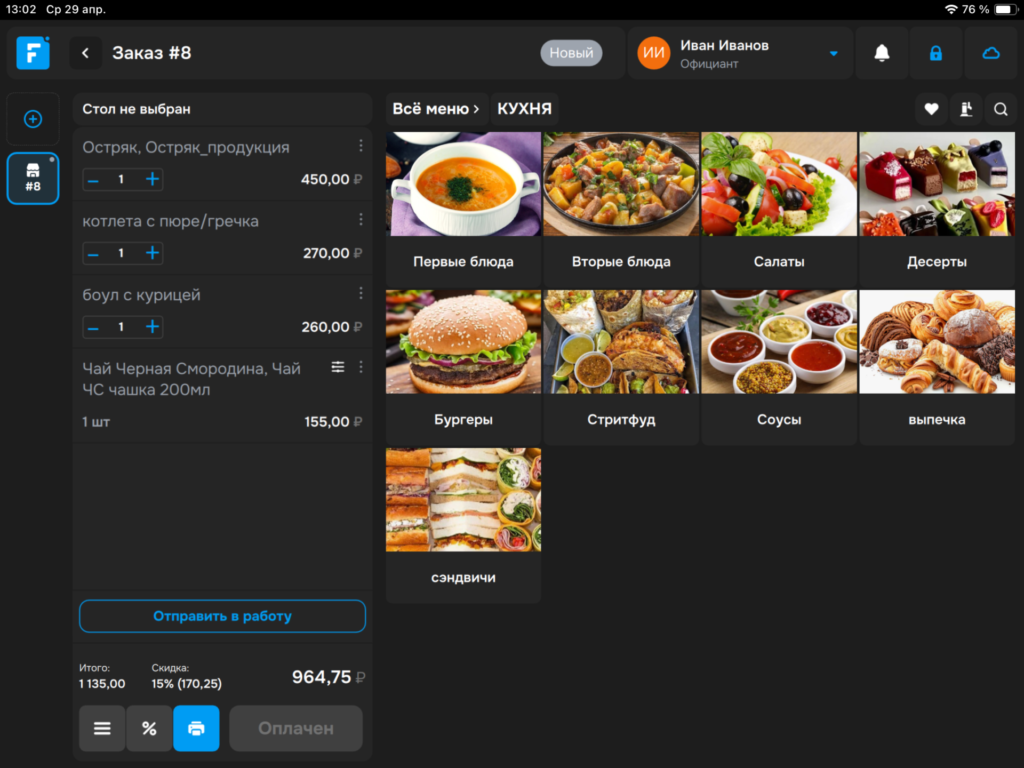Screen dimensions: 1024x768
Task: Open modifiers sliders icon for Чай Черная Смородина
Action: click(x=338, y=368)
